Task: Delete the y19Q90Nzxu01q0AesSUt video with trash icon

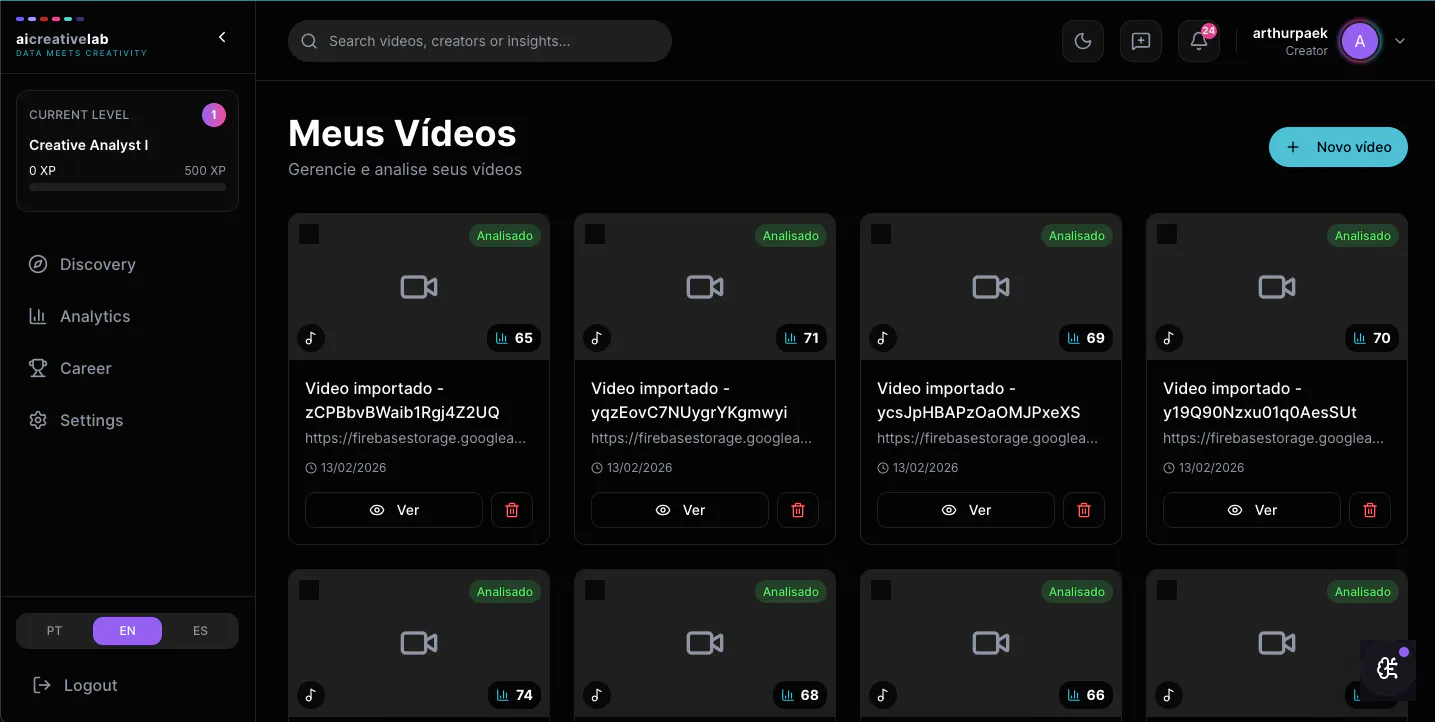Action: point(1370,510)
